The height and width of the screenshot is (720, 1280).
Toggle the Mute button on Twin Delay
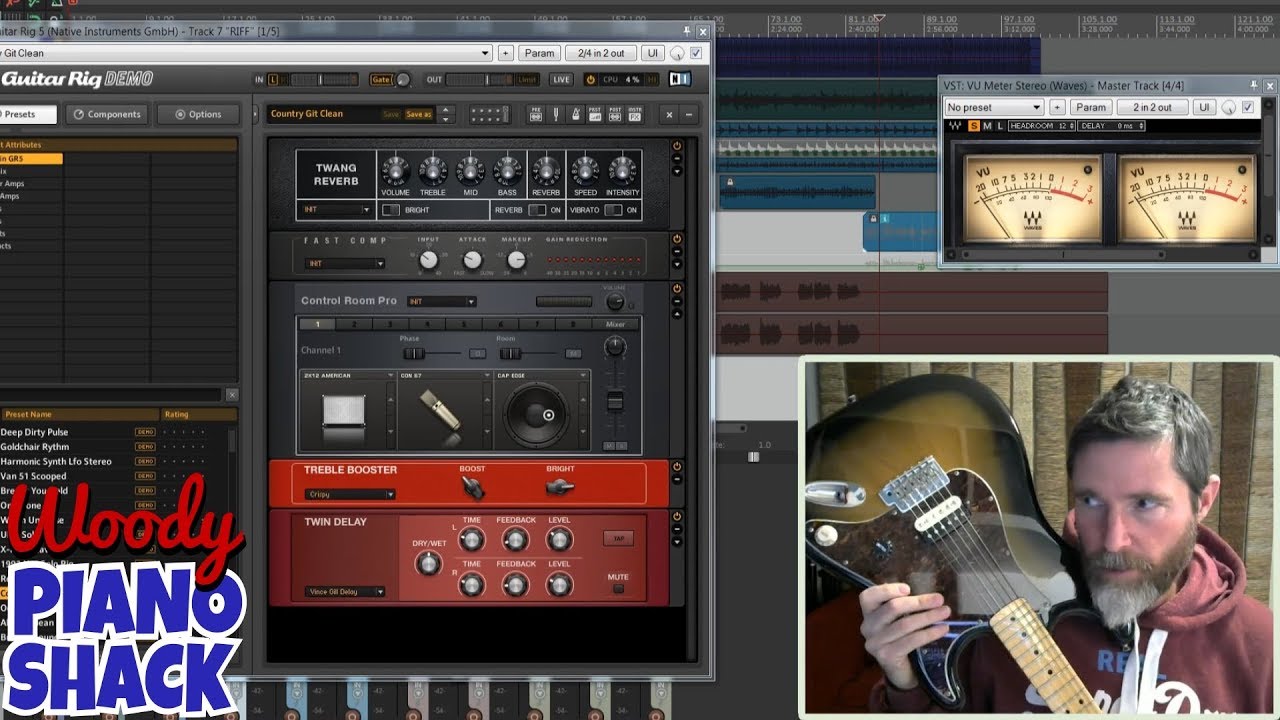pos(618,588)
